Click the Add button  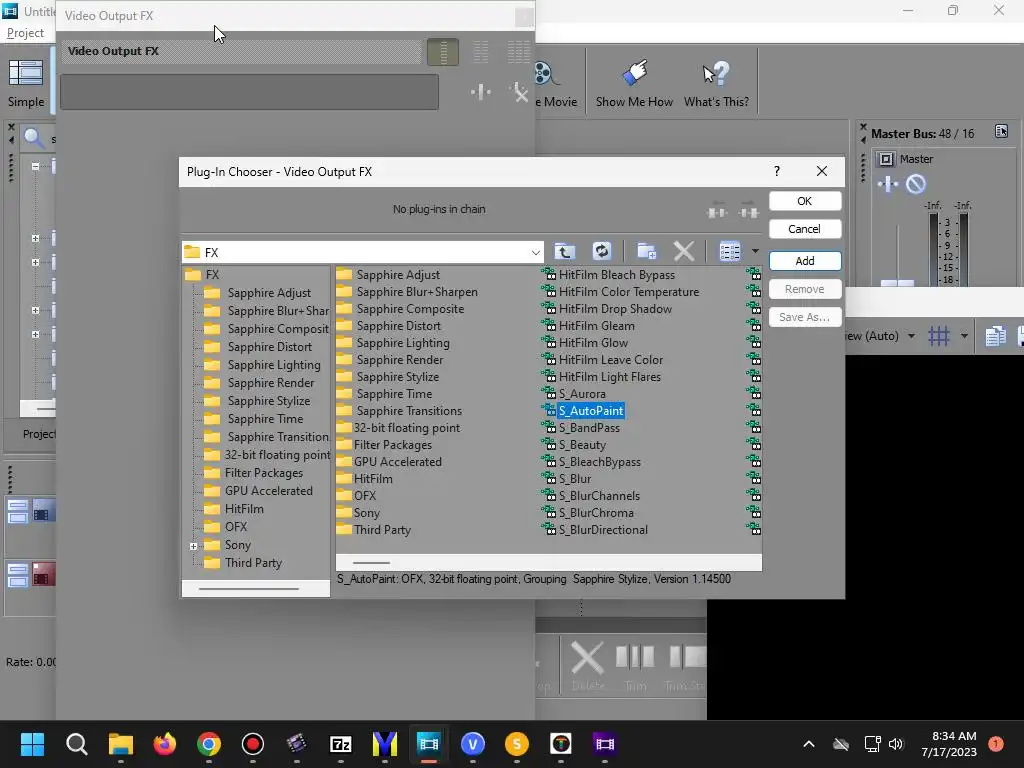[x=805, y=261]
